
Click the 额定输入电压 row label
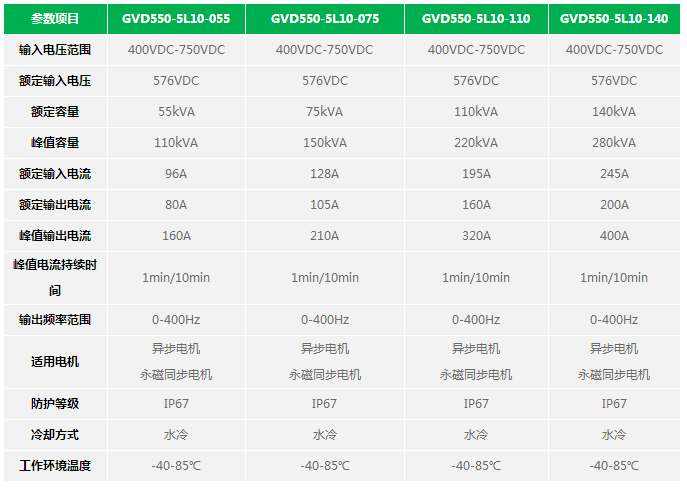coord(55,81)
